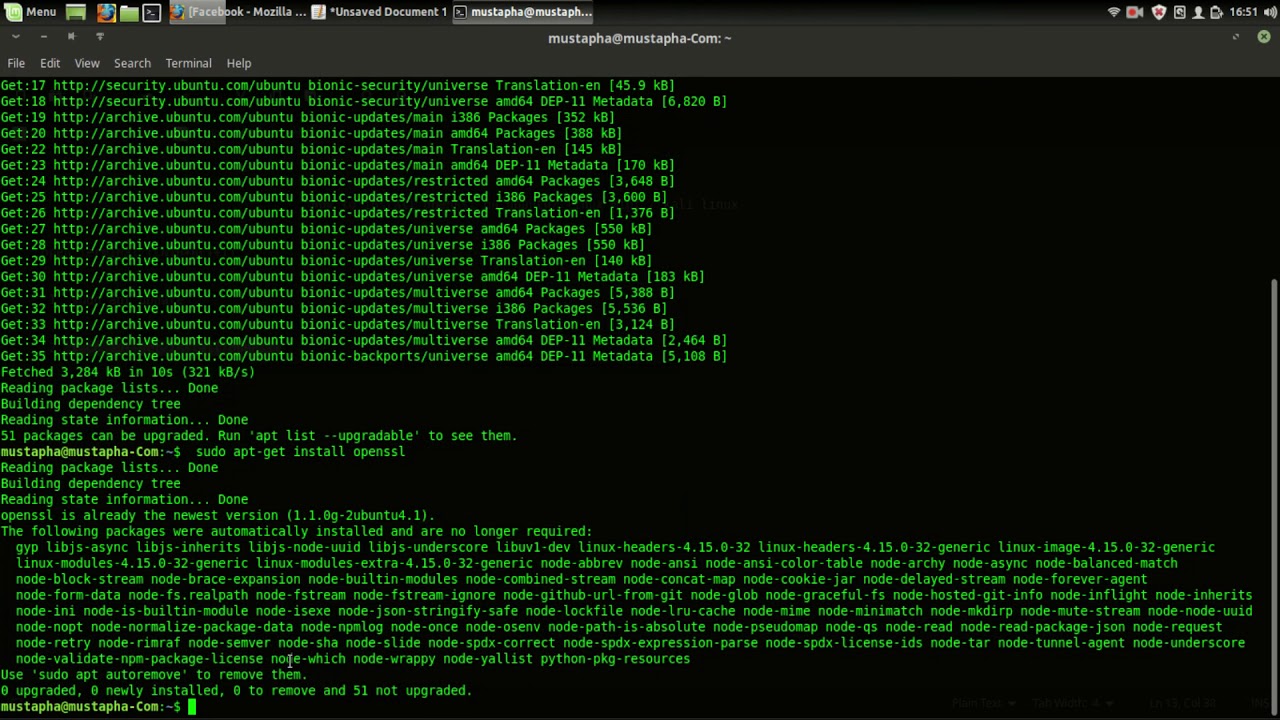The height and width of the screenshot is (720, 1280).
Task: Open the battery power tray icon
Action: coord(1216,12)
